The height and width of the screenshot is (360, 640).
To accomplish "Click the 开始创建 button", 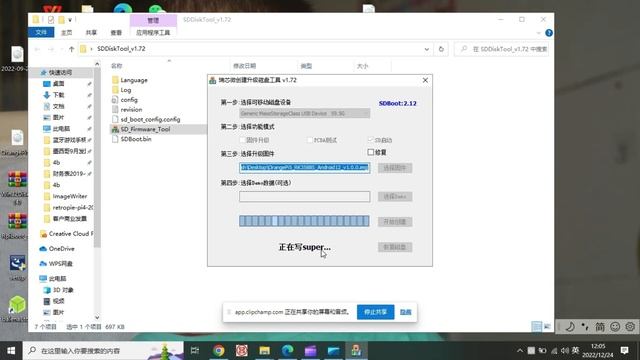I will pos(395,222).
